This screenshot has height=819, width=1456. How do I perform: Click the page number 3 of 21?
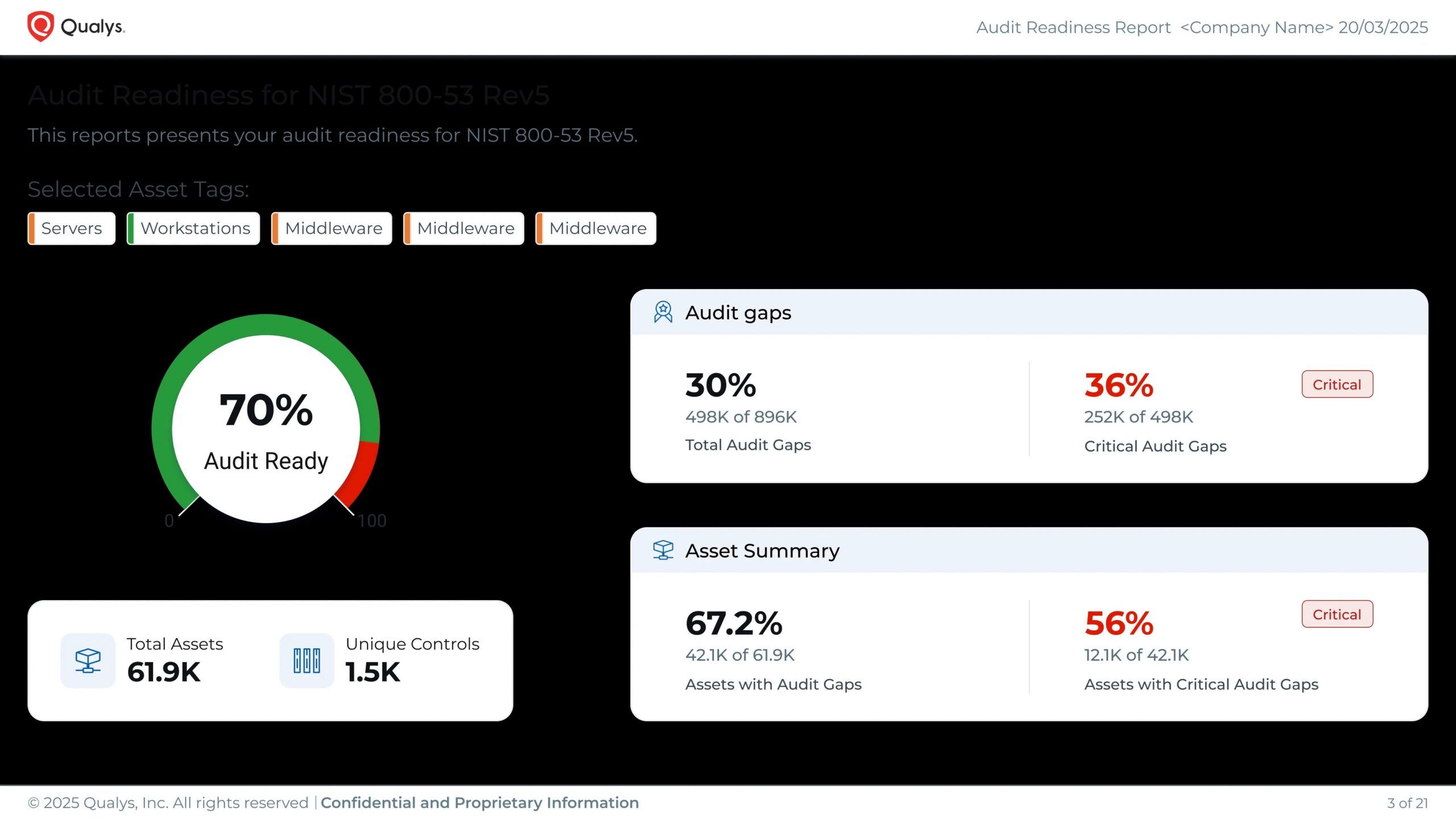(x=1405, y=803)
